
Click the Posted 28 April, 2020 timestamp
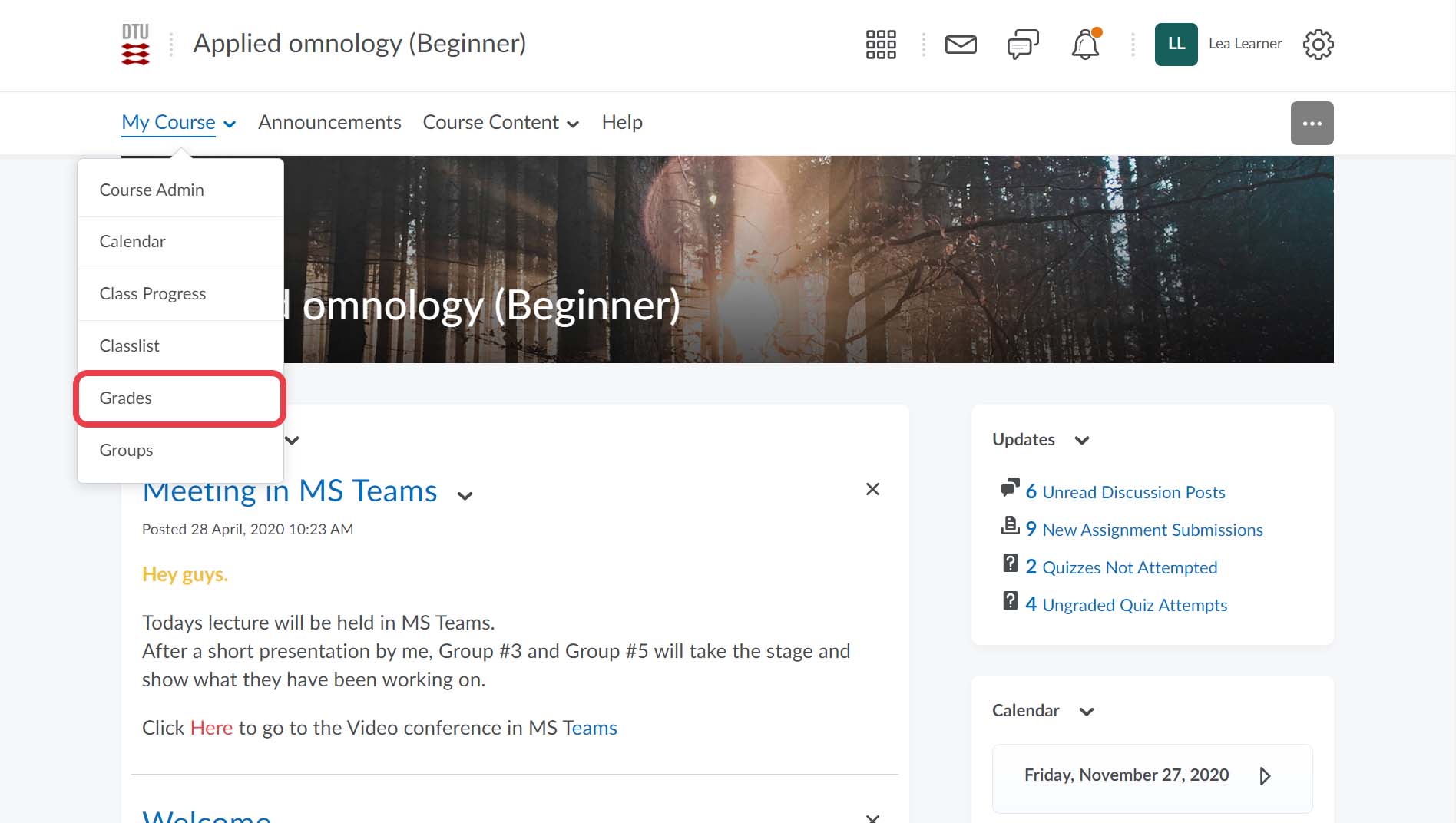pos(248,530)
